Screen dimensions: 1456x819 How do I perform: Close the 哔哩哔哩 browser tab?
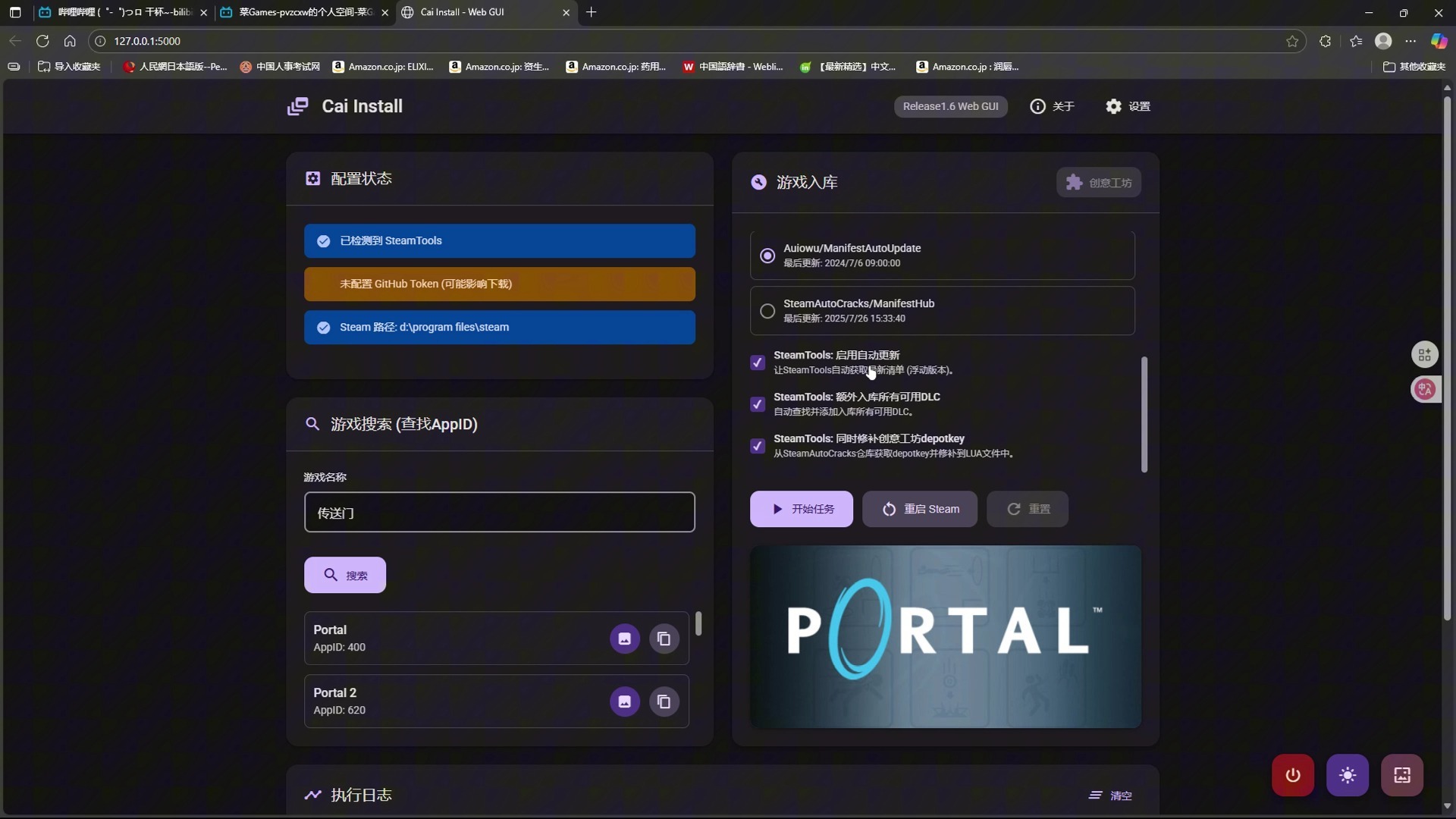coord(203,13)
